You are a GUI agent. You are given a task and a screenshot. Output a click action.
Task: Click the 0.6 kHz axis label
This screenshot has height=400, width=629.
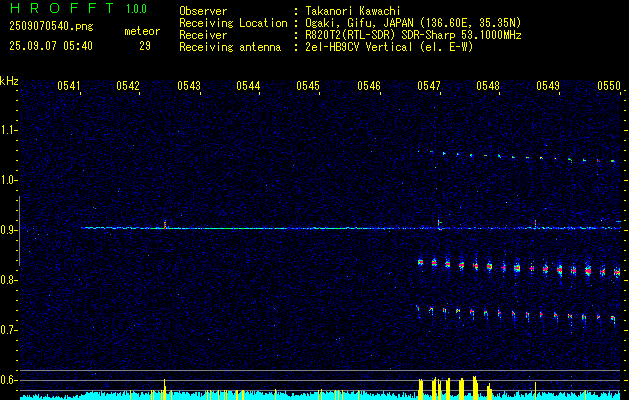[8, 380]
